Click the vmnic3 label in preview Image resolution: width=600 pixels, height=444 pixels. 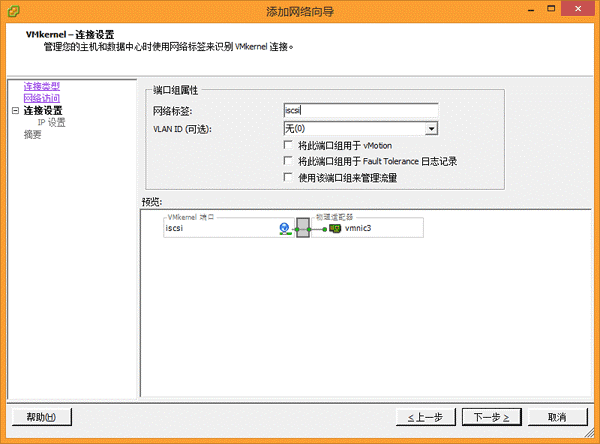tap(358, 228)
